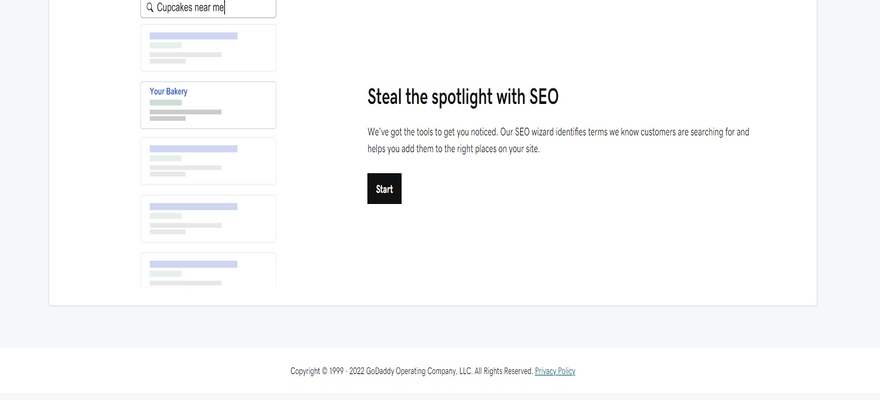This screenshot has height=400, width=880.
Task: Click the Start button
Action: point(384,189)
